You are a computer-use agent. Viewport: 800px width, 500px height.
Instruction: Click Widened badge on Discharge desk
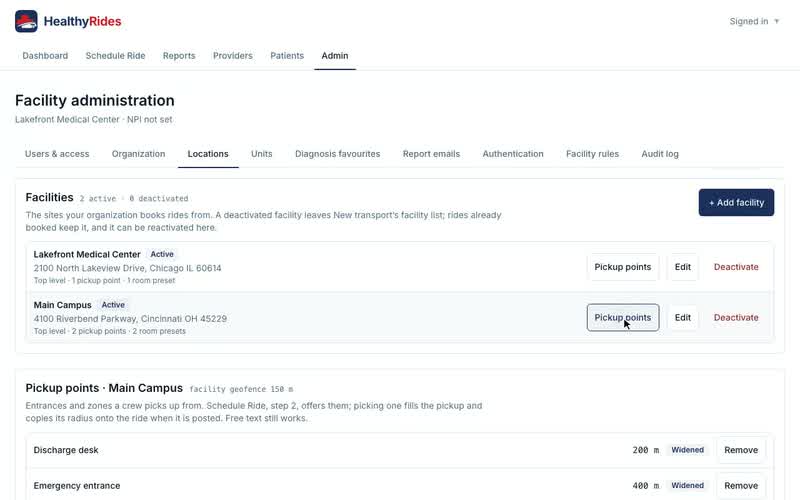pos(687,450)
